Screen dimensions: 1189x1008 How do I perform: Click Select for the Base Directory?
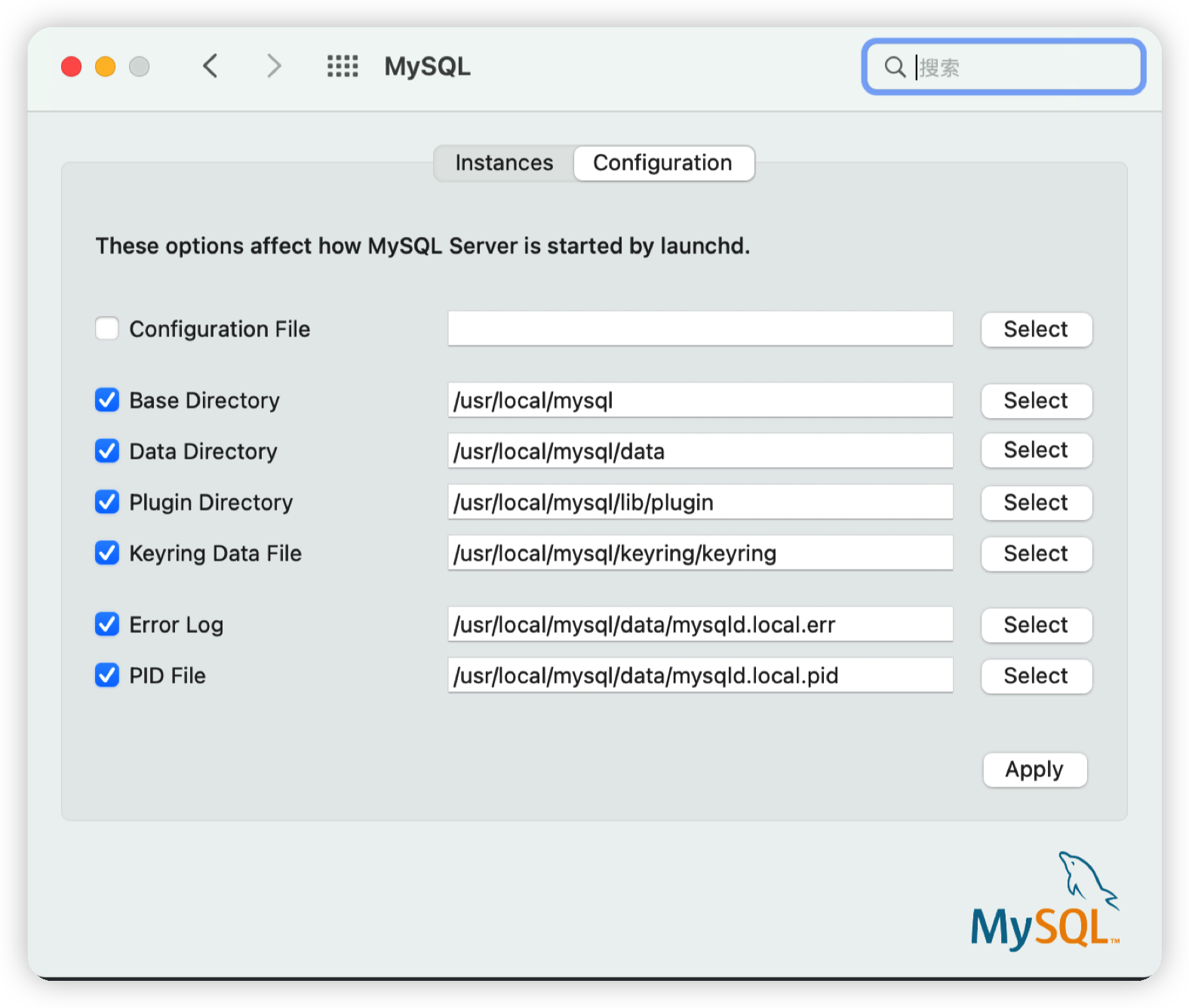pos(1036,401)
